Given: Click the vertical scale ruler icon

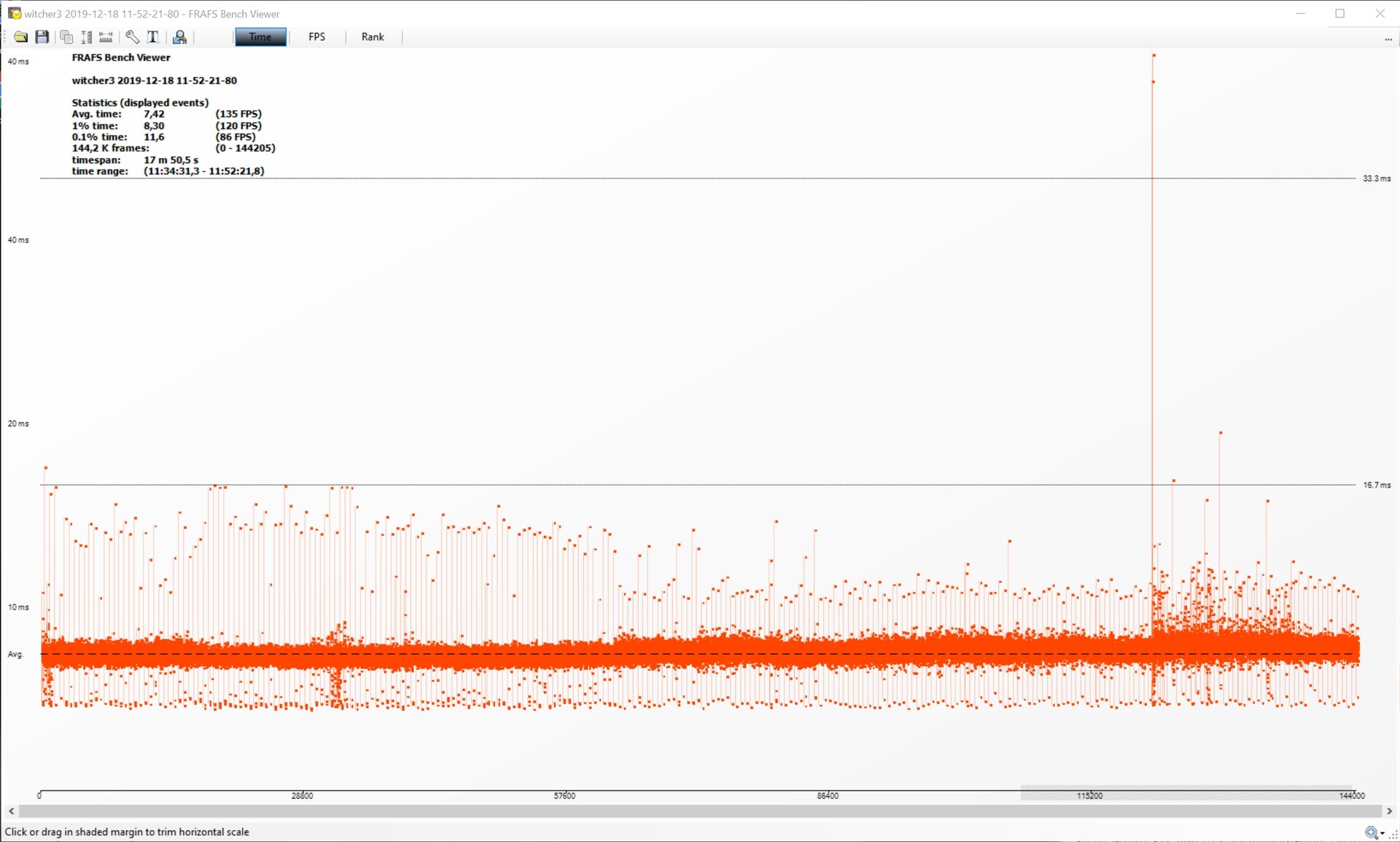Looking at the screenshot, I should coord(86,37).
